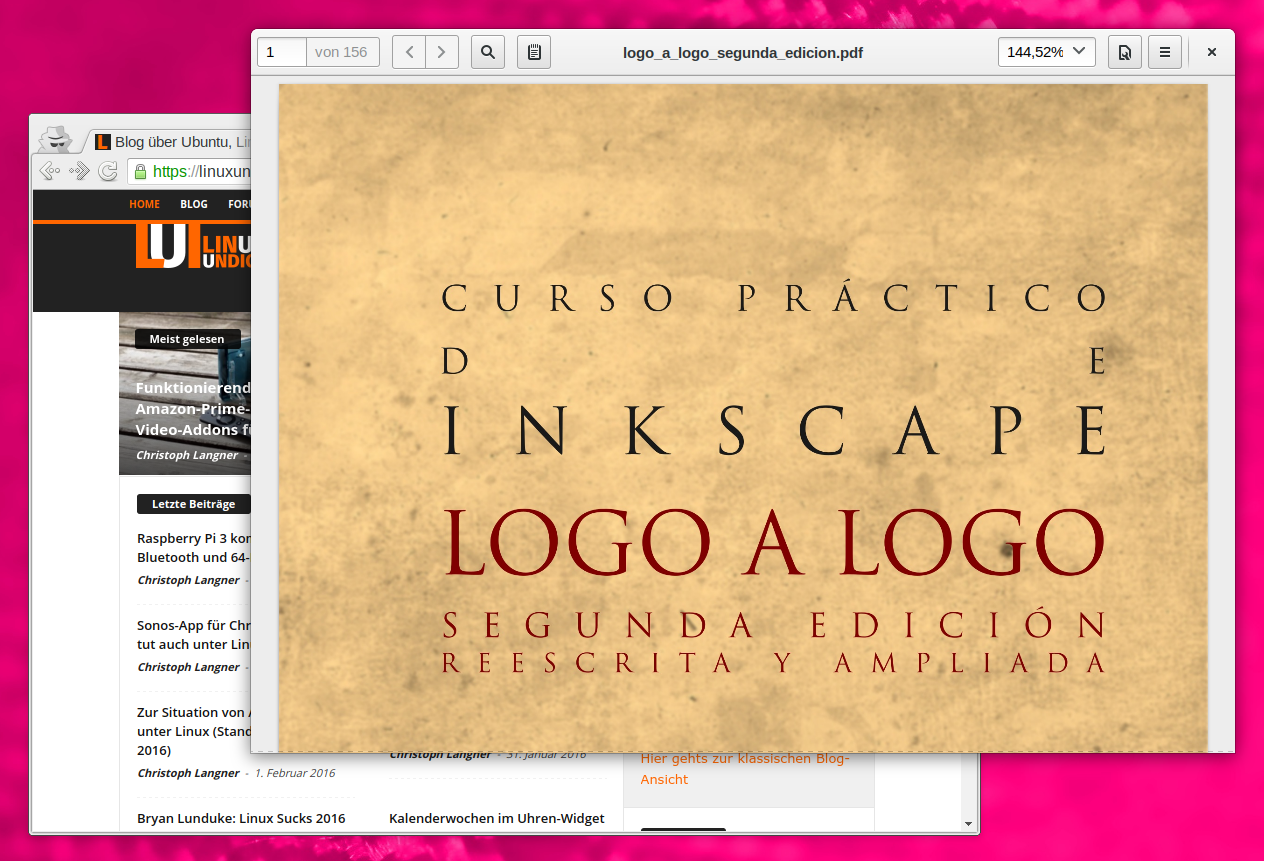The width and height of the screenshot is (1264, 861).
Task: Click the Meist gelesen label
Action: (187, 339)
